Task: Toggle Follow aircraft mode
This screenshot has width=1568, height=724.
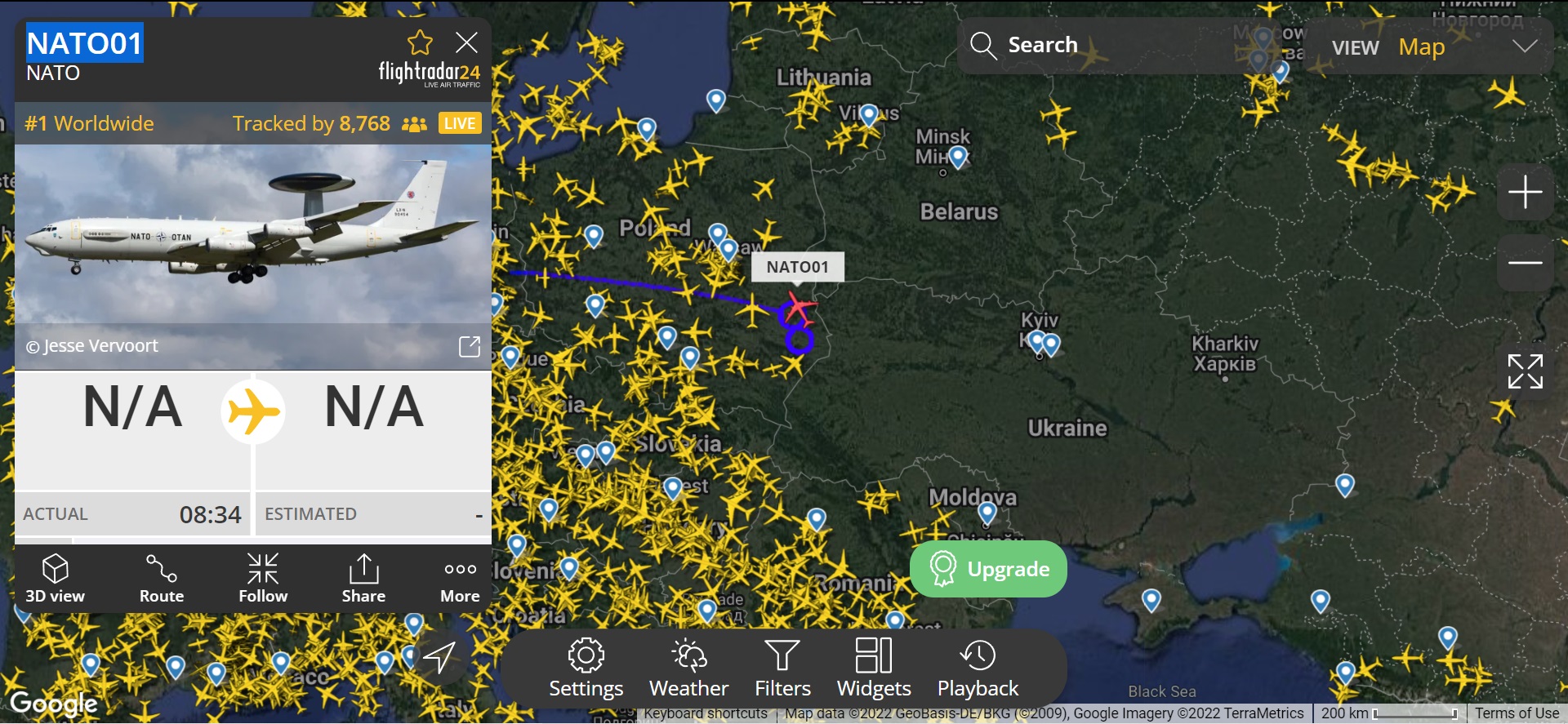Action: coord(263,579)
